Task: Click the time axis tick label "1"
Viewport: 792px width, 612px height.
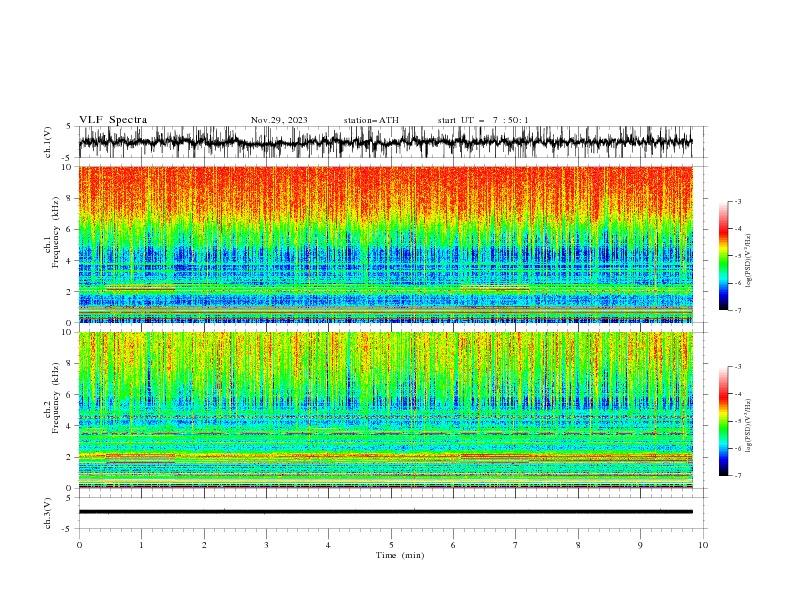Action: 141,545
